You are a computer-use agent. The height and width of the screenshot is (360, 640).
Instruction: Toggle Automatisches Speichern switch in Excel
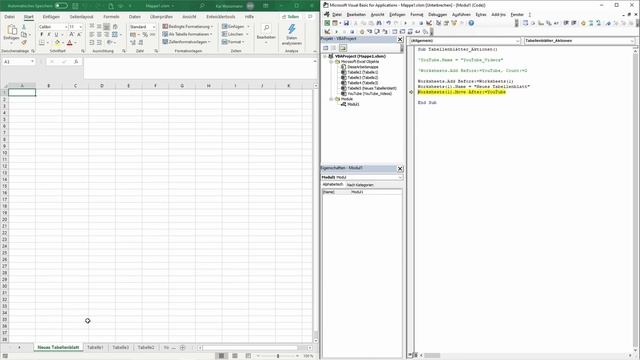pos(61,6)
